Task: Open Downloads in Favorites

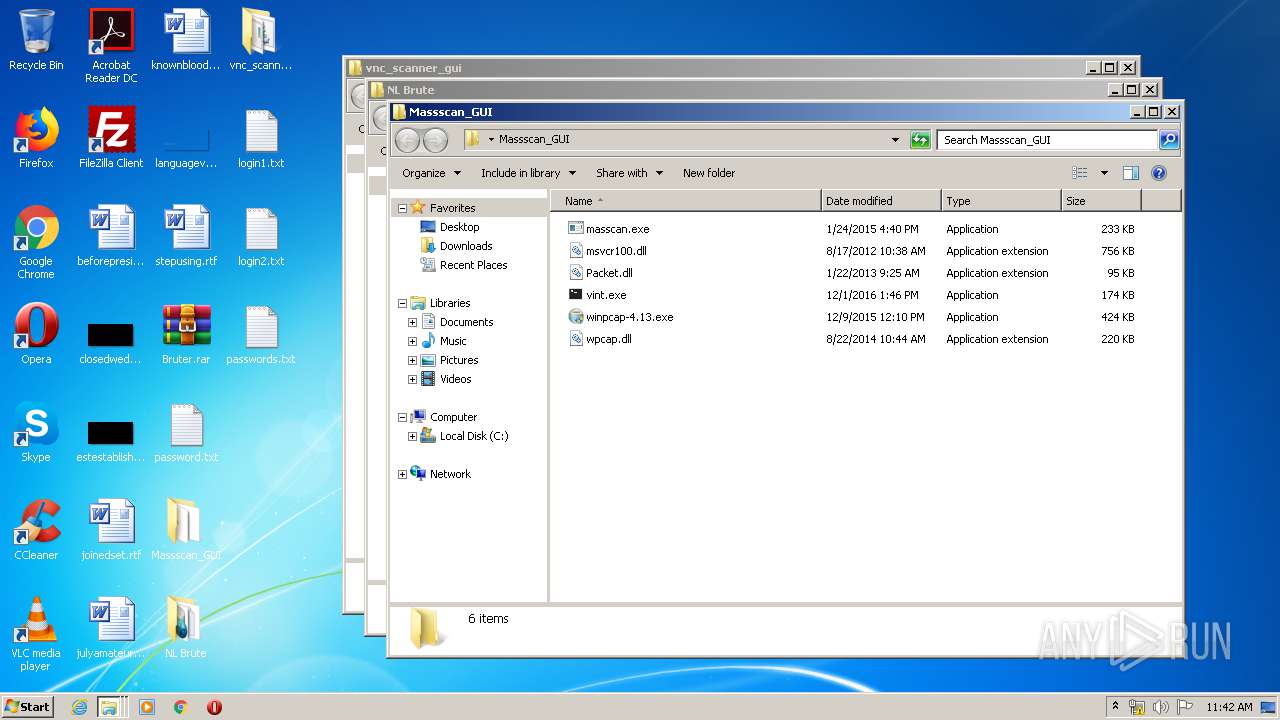Action: tap(466, 246)
